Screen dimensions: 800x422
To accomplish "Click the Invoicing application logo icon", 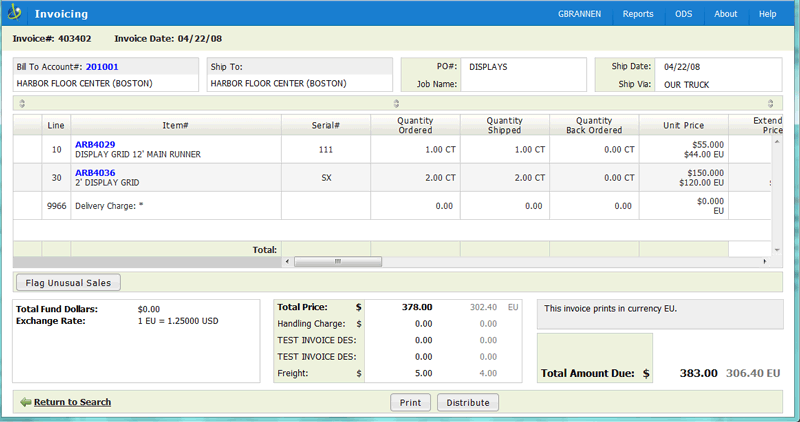I will coord(15,14).
